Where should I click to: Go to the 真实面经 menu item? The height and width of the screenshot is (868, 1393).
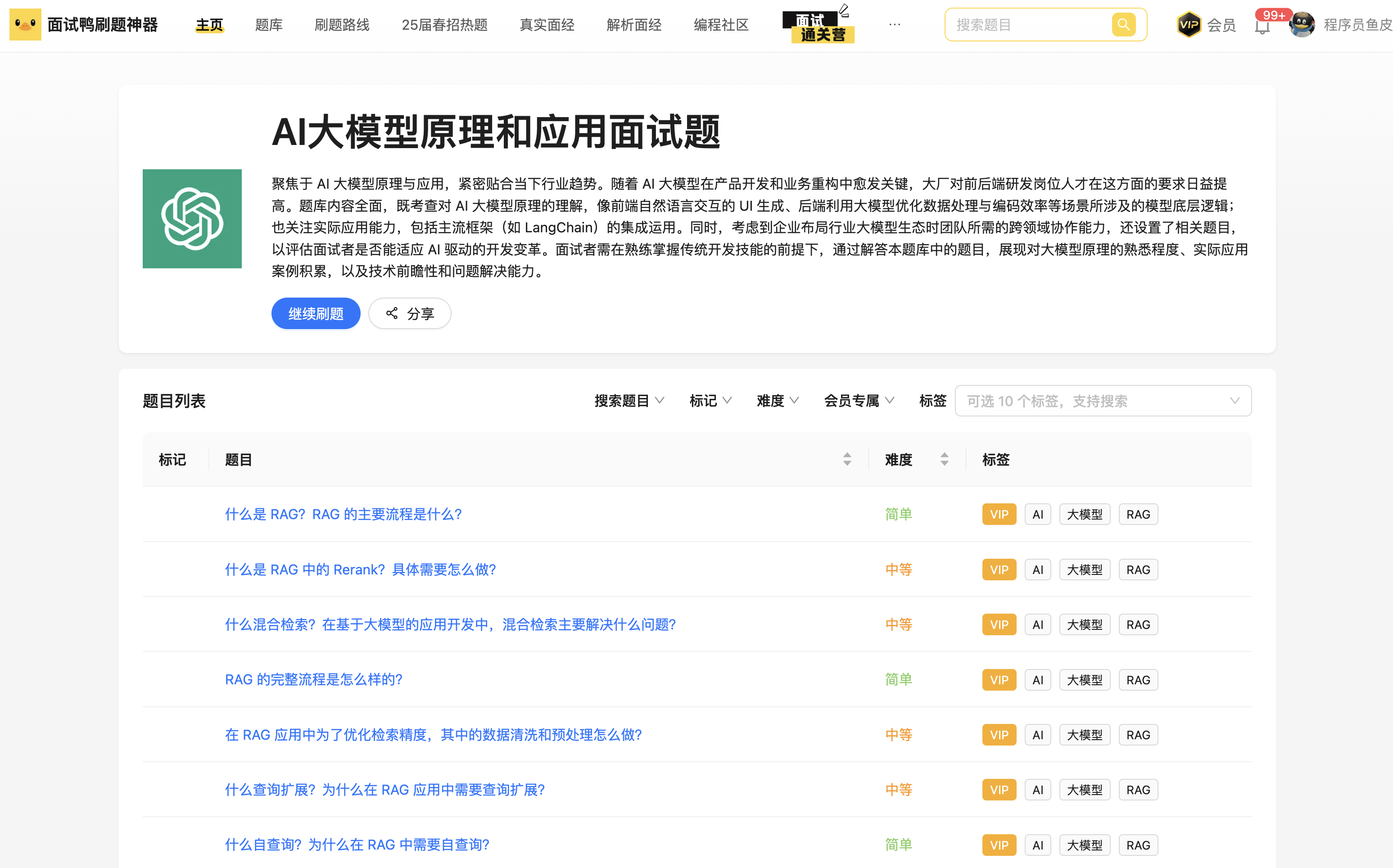pyautogui.click(x=547, y=25)
